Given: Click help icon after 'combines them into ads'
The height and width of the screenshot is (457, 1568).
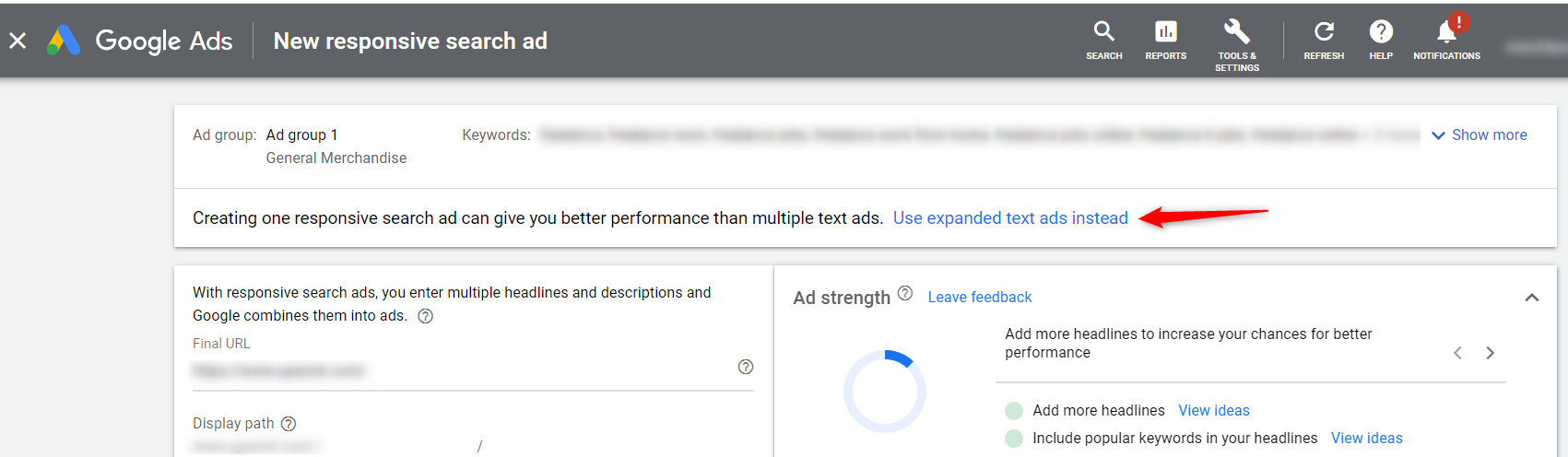Looking at the screenshot, I should click(x=425, y=316).
